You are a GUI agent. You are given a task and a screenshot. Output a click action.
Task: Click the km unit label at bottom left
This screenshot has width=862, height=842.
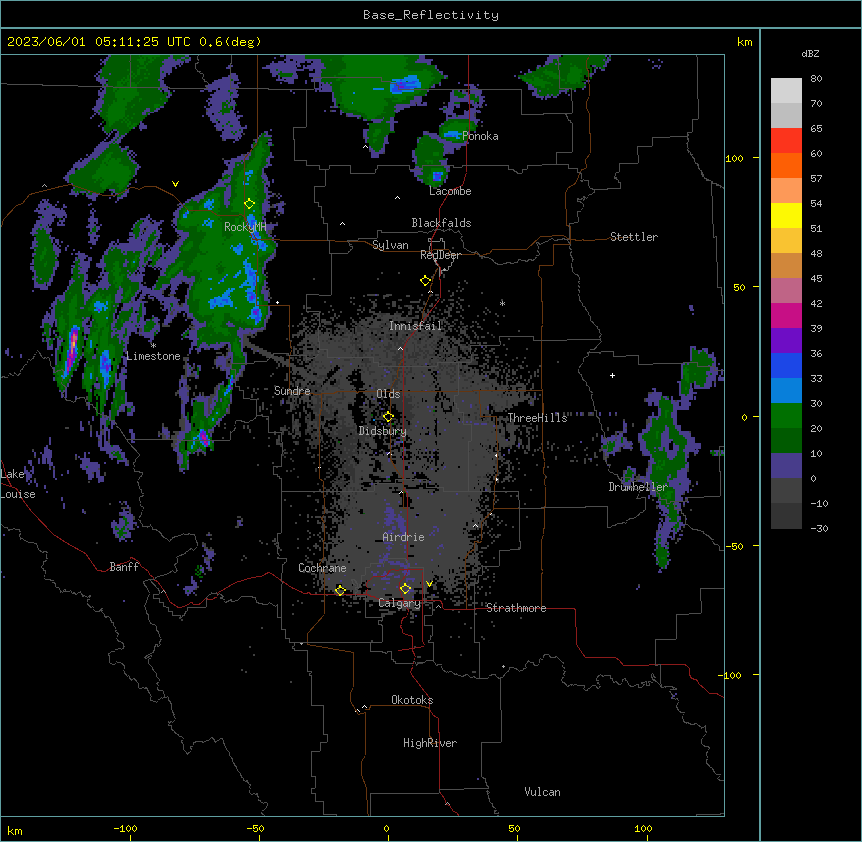pyautogui.click(x=15, y=830)
